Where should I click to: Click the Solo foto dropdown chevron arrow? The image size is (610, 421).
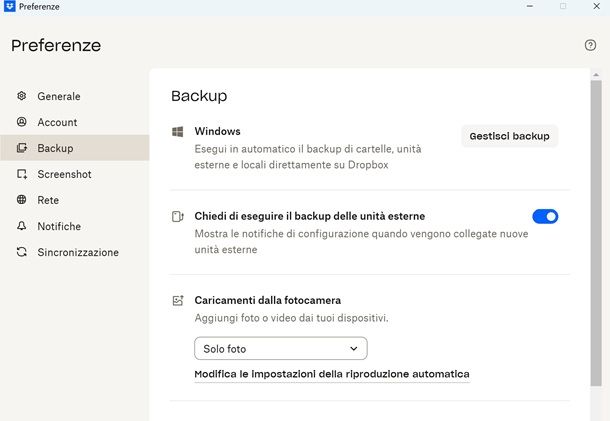[x=354, y=348]
